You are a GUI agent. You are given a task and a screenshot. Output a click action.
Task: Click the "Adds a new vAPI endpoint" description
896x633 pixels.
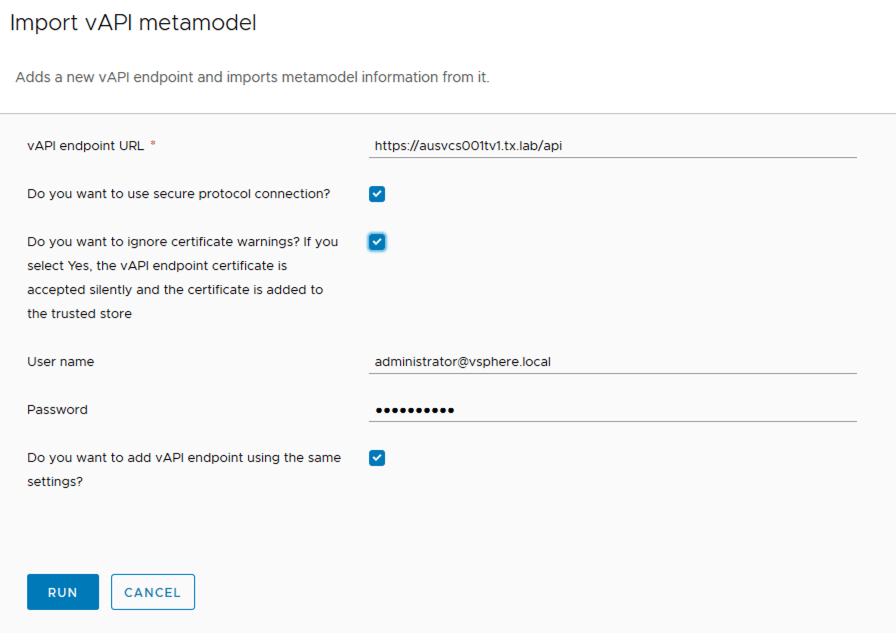pos(252,77)
